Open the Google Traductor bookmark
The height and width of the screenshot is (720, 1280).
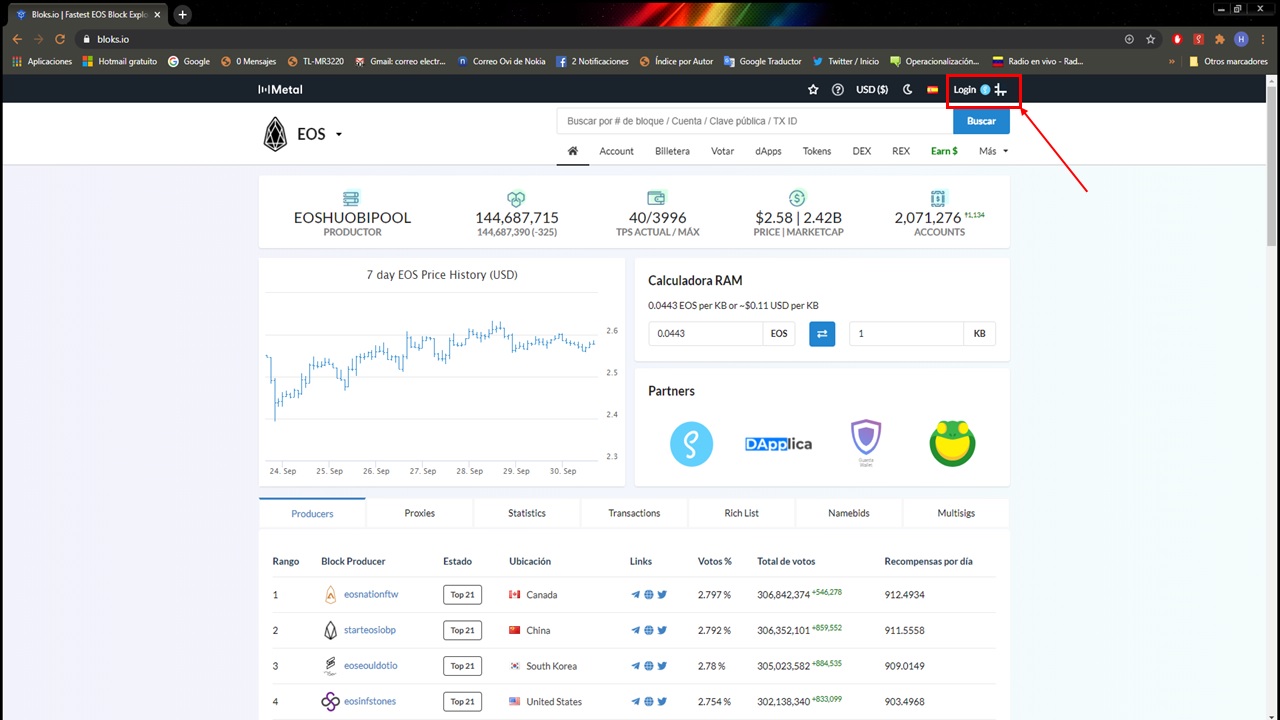(762, 61)
